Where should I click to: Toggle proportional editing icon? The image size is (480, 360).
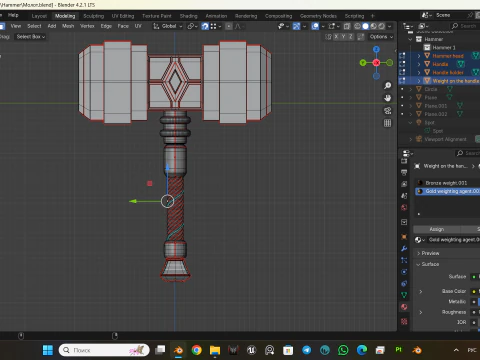coord(229,26)
